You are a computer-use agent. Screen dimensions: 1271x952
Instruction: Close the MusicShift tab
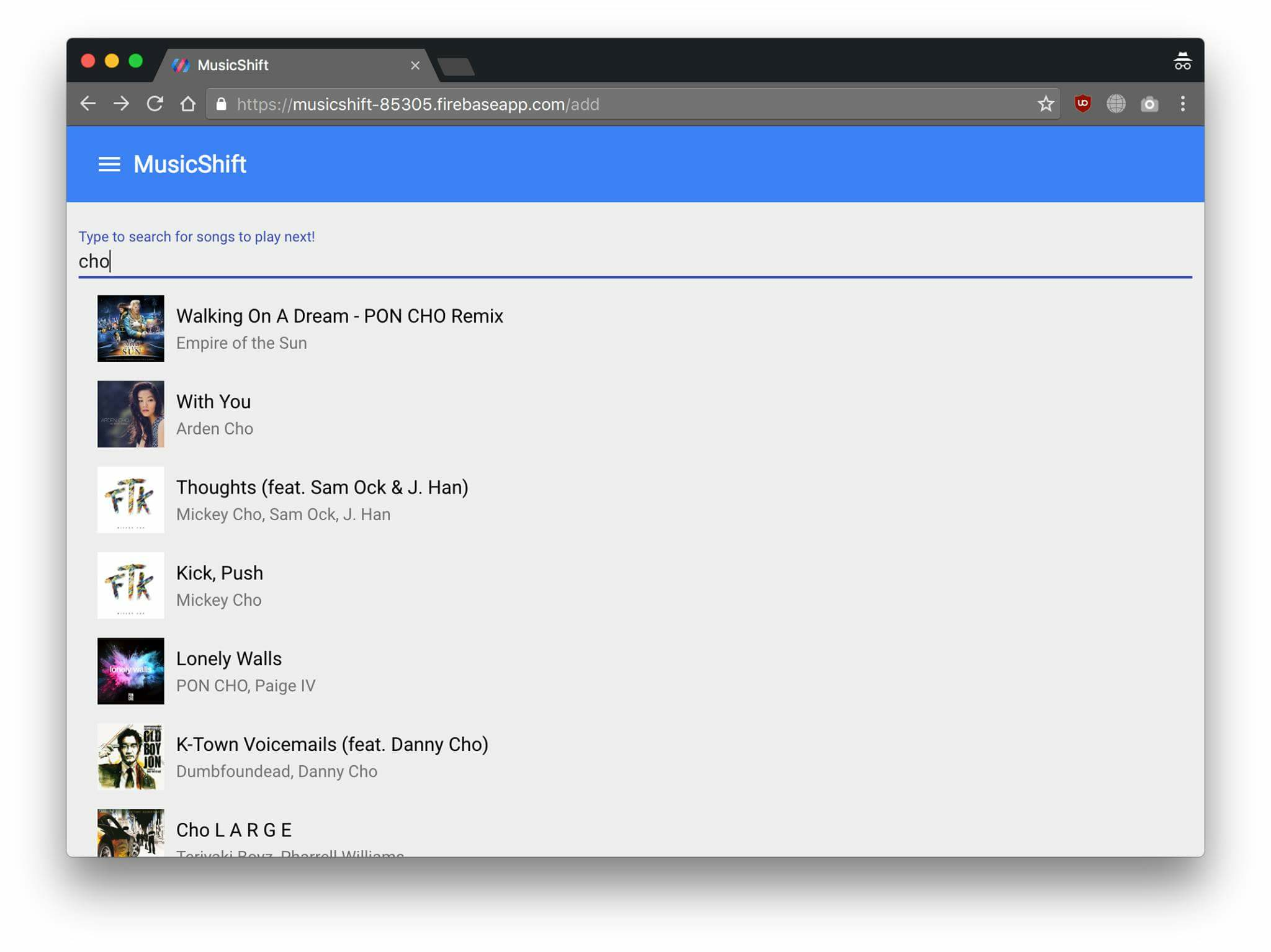click(415, 65)
